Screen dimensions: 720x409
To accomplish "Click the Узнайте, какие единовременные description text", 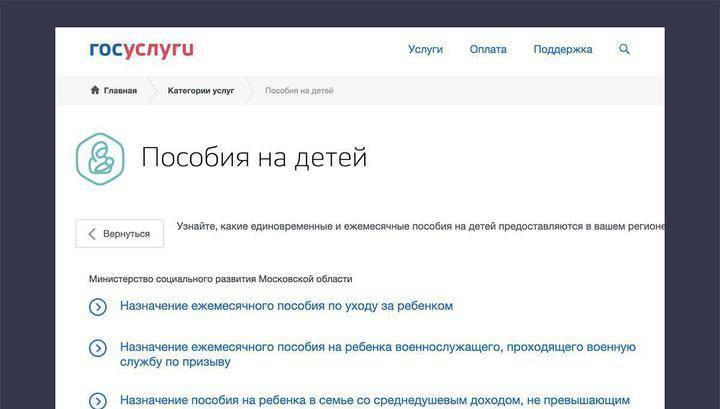I will click(x=421, y=226).
